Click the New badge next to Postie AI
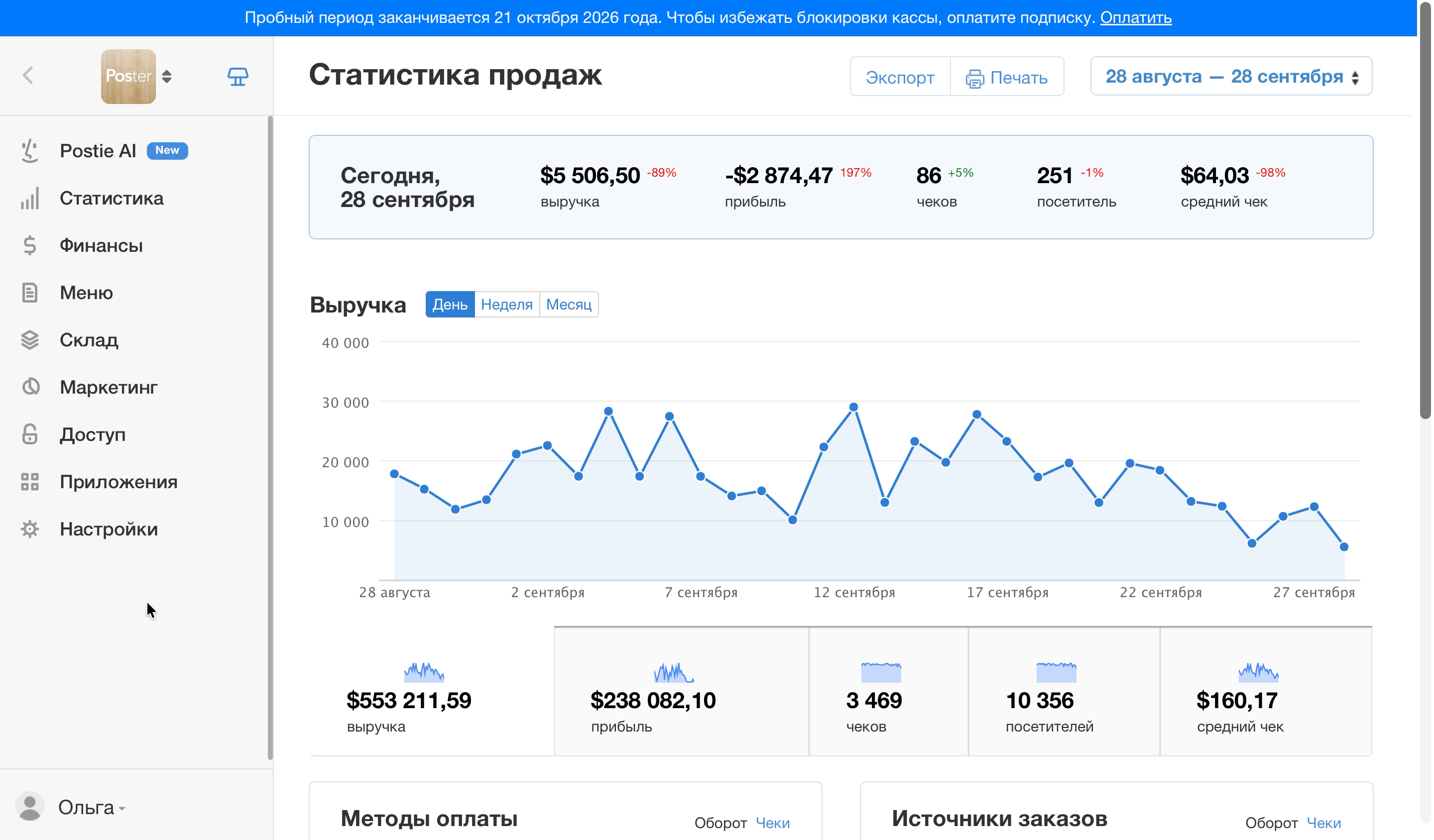The image size is (1434, 840). coord(167,150)
